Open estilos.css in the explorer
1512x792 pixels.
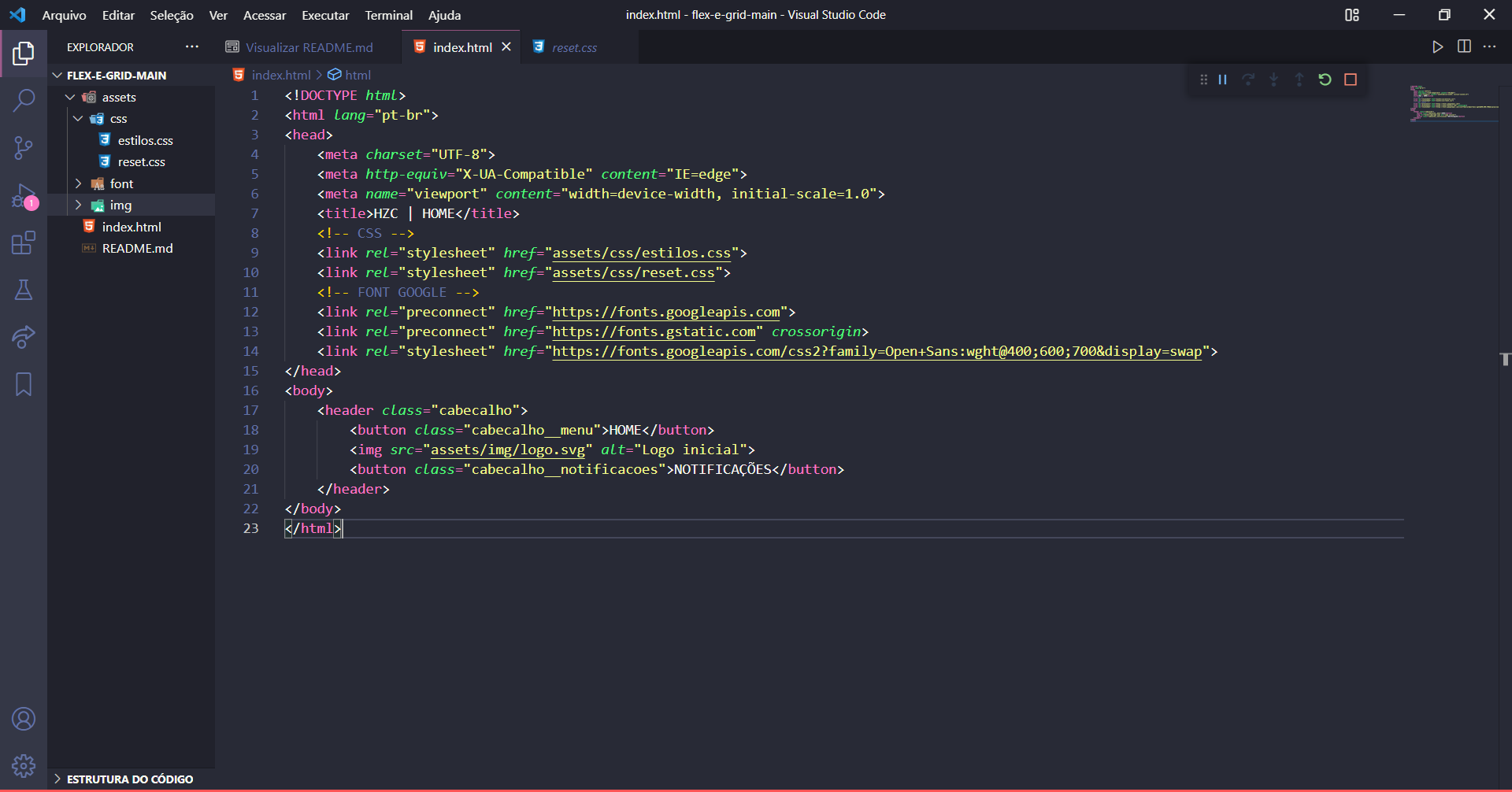coord(146,140)
